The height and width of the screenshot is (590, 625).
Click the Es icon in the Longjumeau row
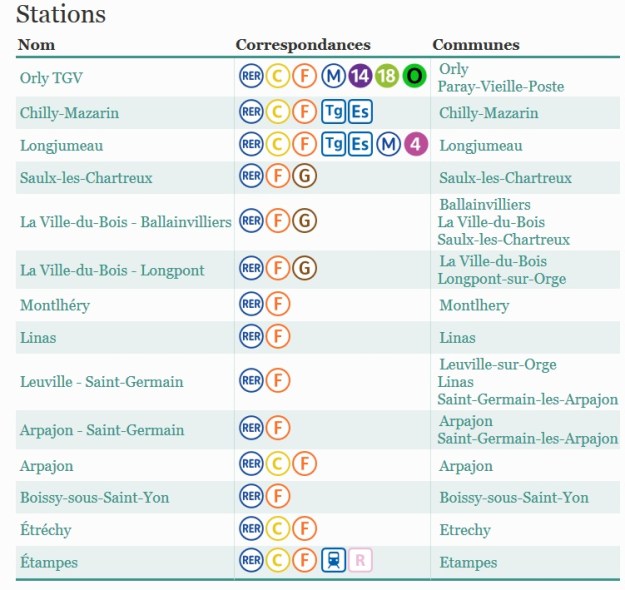coord(361,144)
